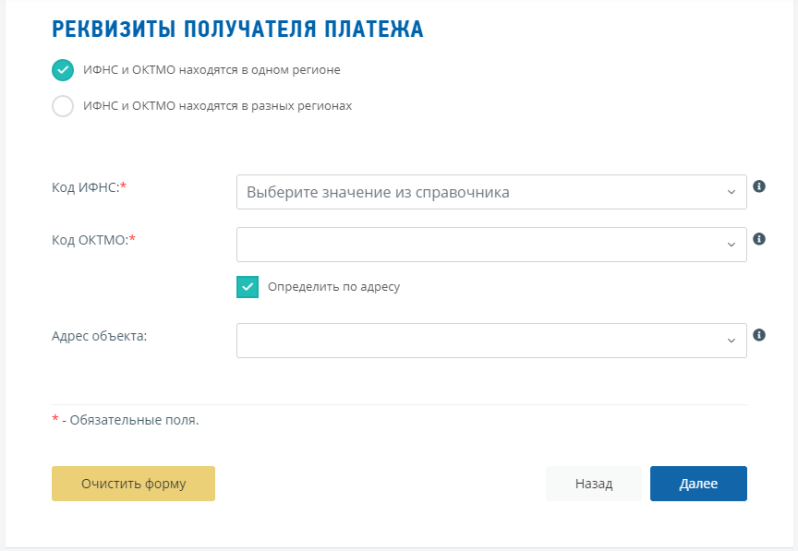This screenshot has height=551, width=798.
Task: Select radio ИФНС и ОКТМО в одном регионе
Action: [63, 70]
